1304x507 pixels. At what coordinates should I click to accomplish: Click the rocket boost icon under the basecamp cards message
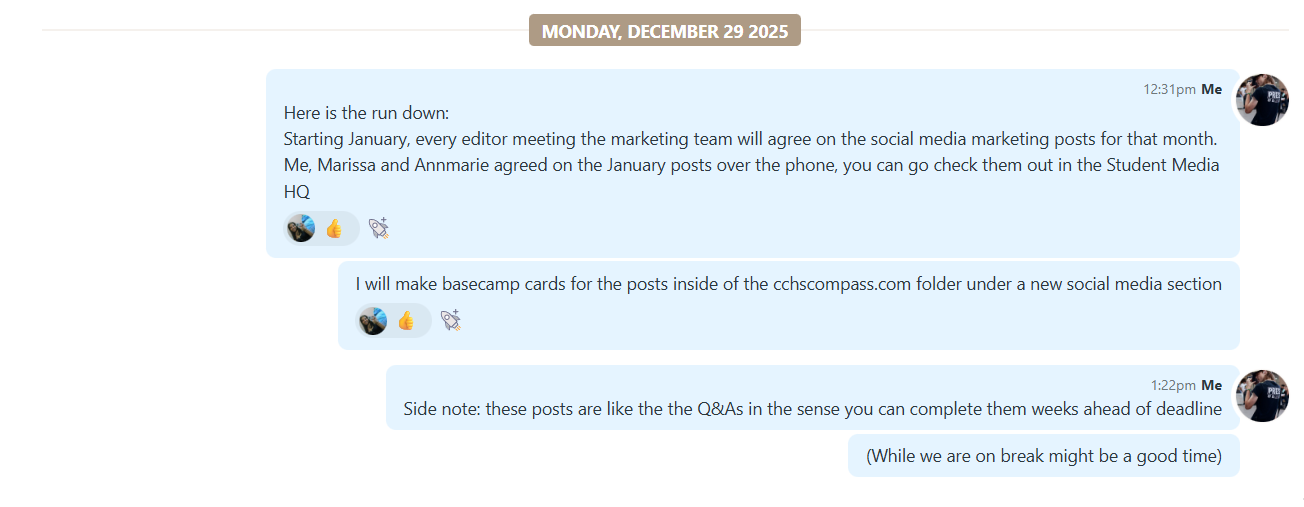[450, 320]
